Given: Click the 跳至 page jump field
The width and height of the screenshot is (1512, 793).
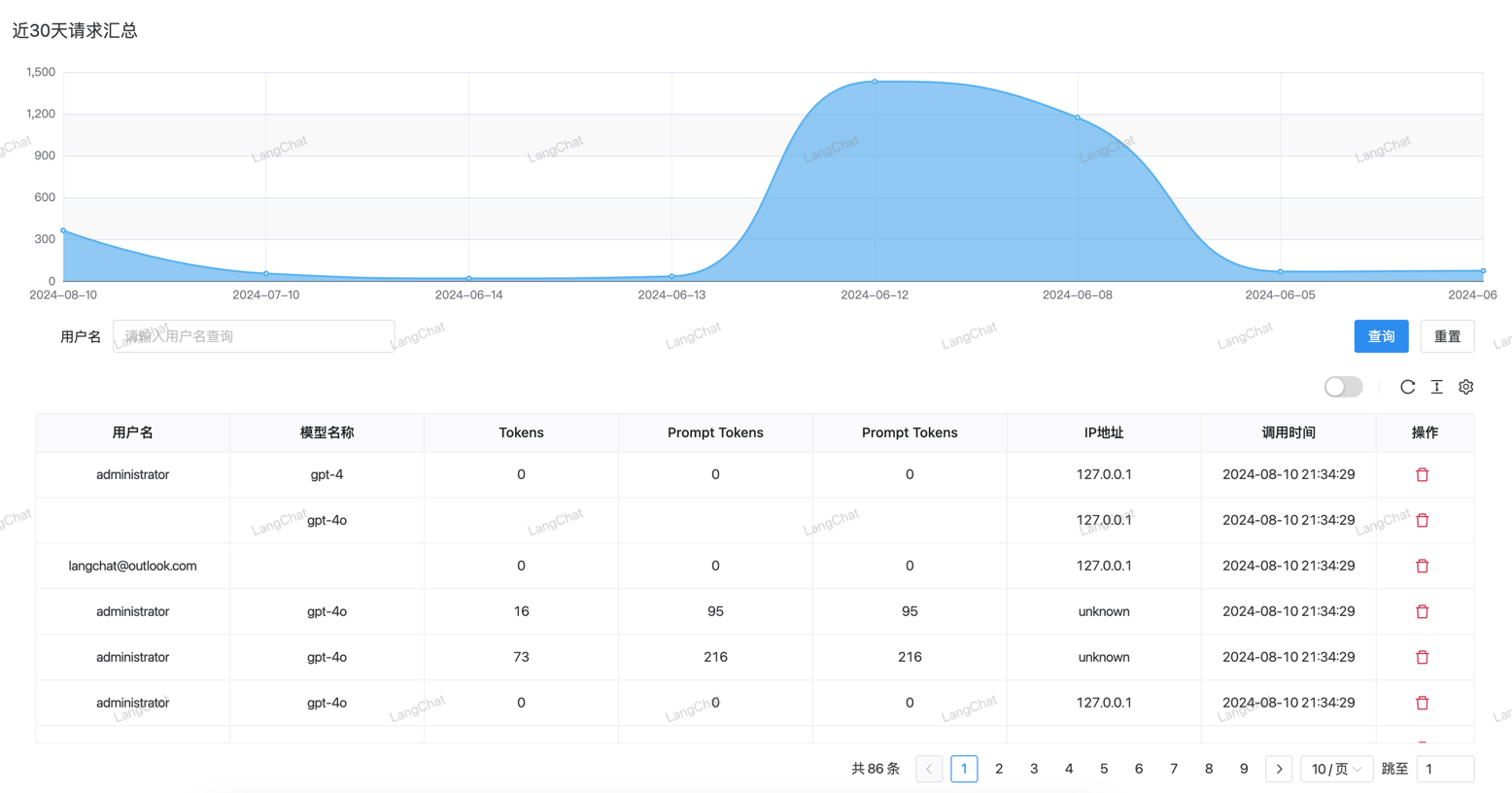Looking at the screenshot, I should (x=1444, y=769).
